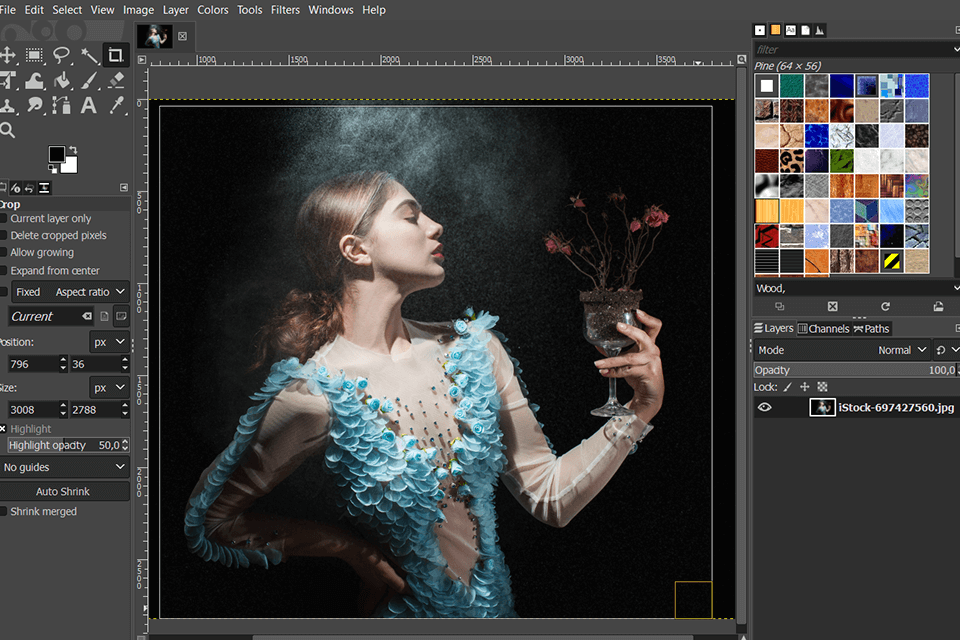The height and width of the screenshot is (640, 960).
Task: Open the Patterns dock tab
Action: pos(776,30)
